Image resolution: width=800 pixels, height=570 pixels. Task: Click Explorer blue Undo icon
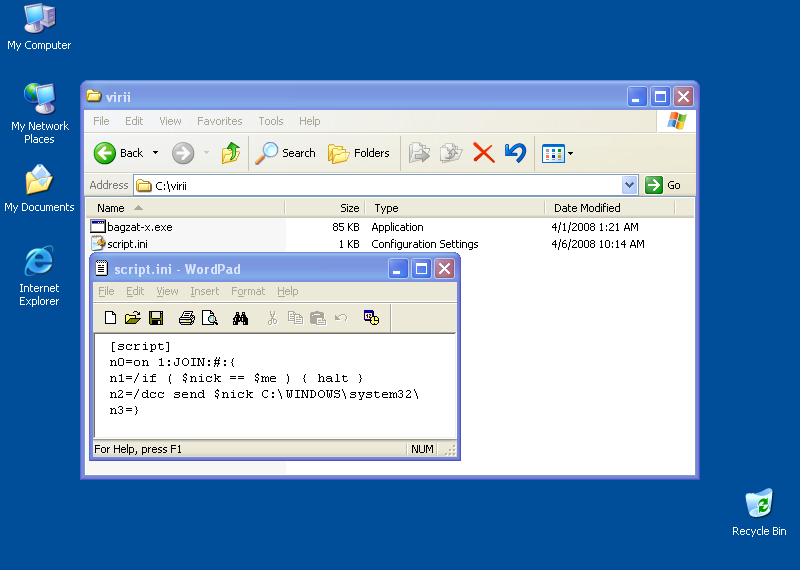[x=515, y=153]
